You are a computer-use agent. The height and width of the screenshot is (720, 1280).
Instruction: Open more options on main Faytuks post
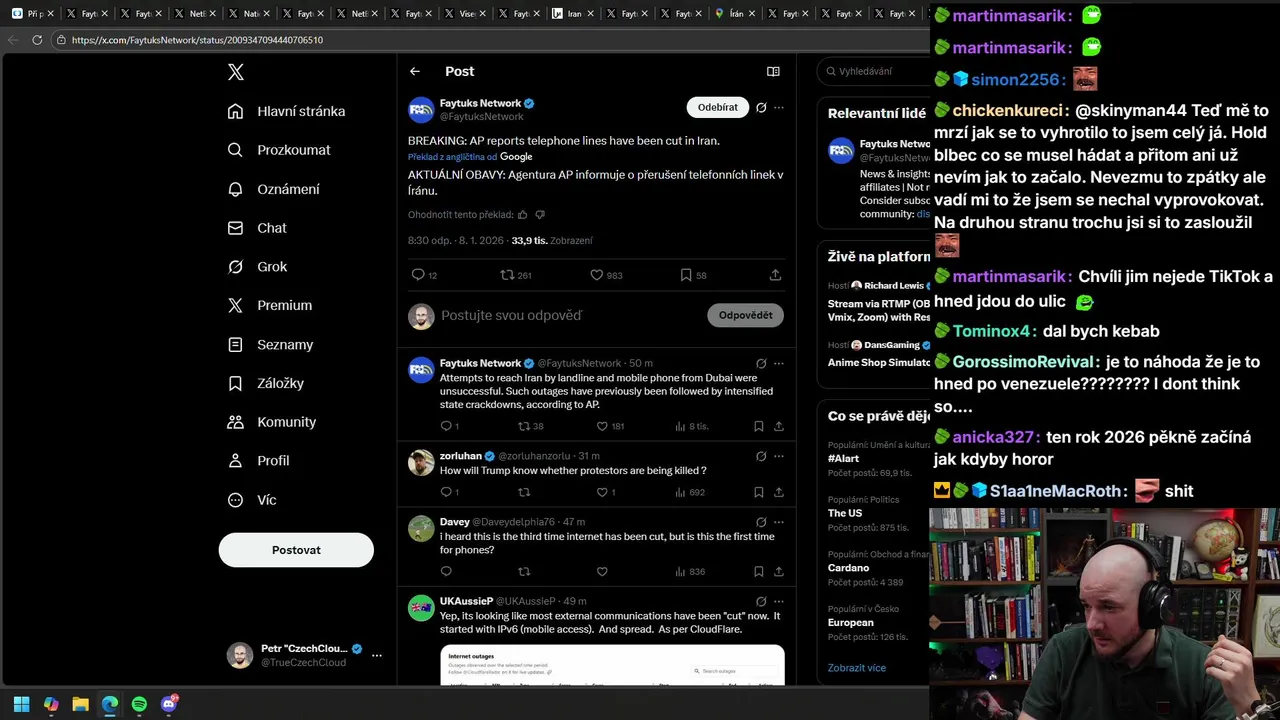point(779,108)
